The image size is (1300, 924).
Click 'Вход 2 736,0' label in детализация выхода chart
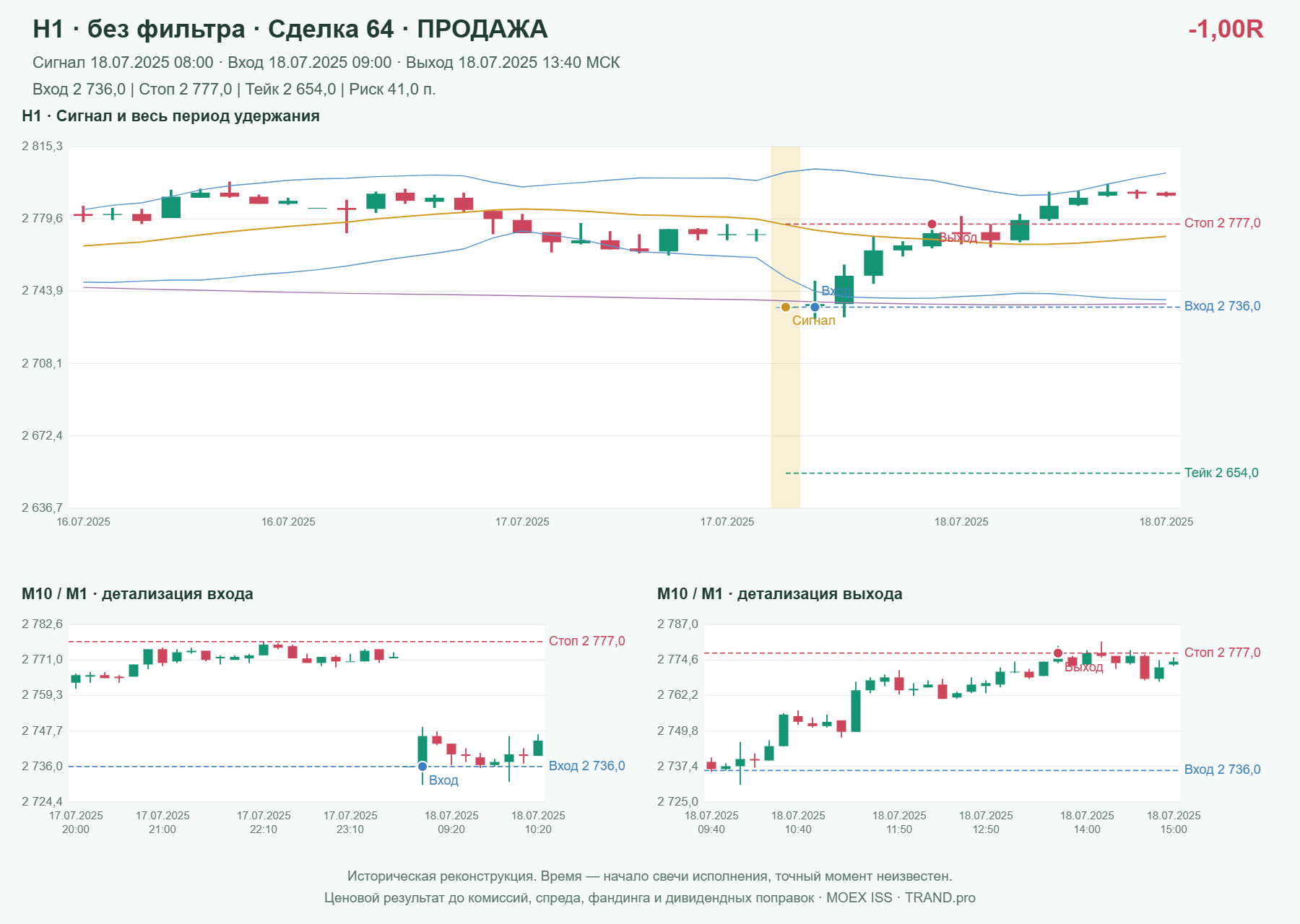pyautogui.click(x=1223, y=770)
